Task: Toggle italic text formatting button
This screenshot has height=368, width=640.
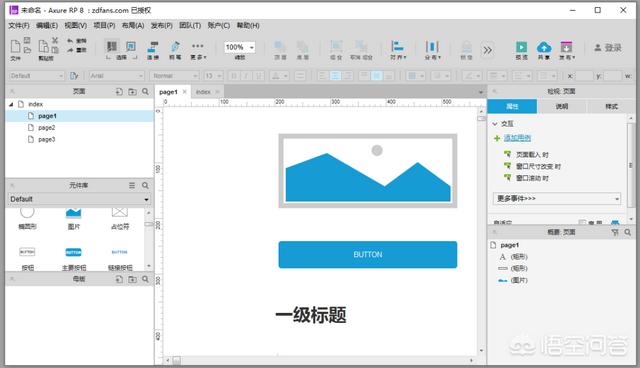Action: 246,76
